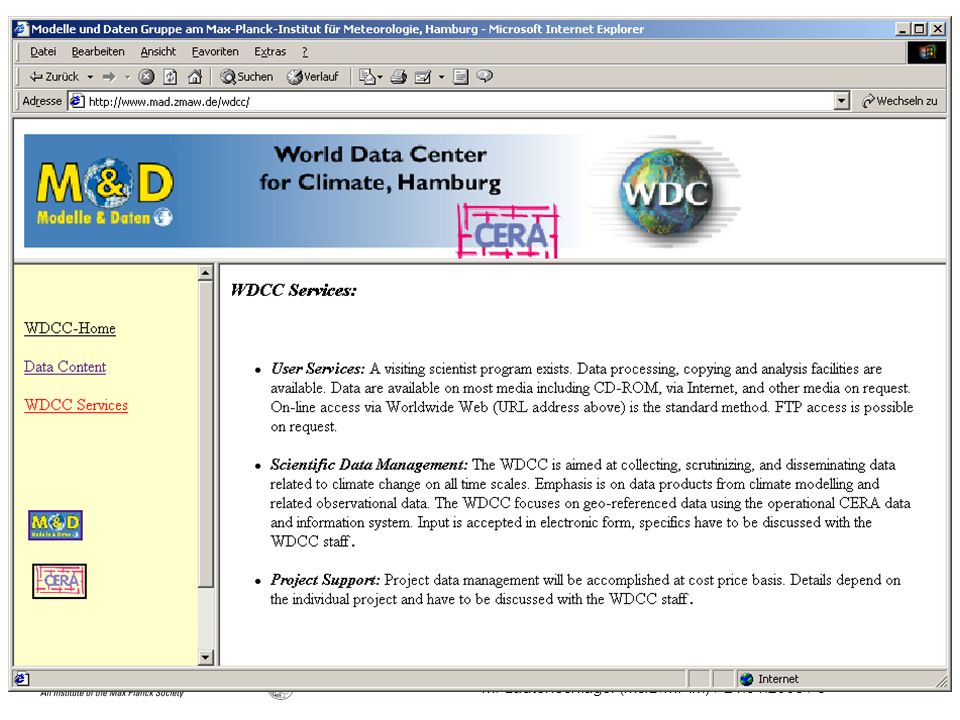Open the Edit button dropdown arrow
960x720 pixels.
tap(441, 77)
